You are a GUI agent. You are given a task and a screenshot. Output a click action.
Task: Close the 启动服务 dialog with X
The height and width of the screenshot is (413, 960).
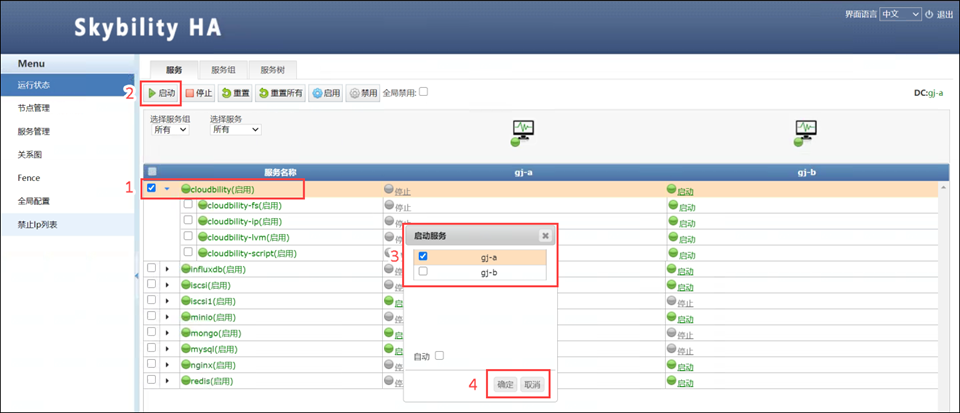coord(545,236)
